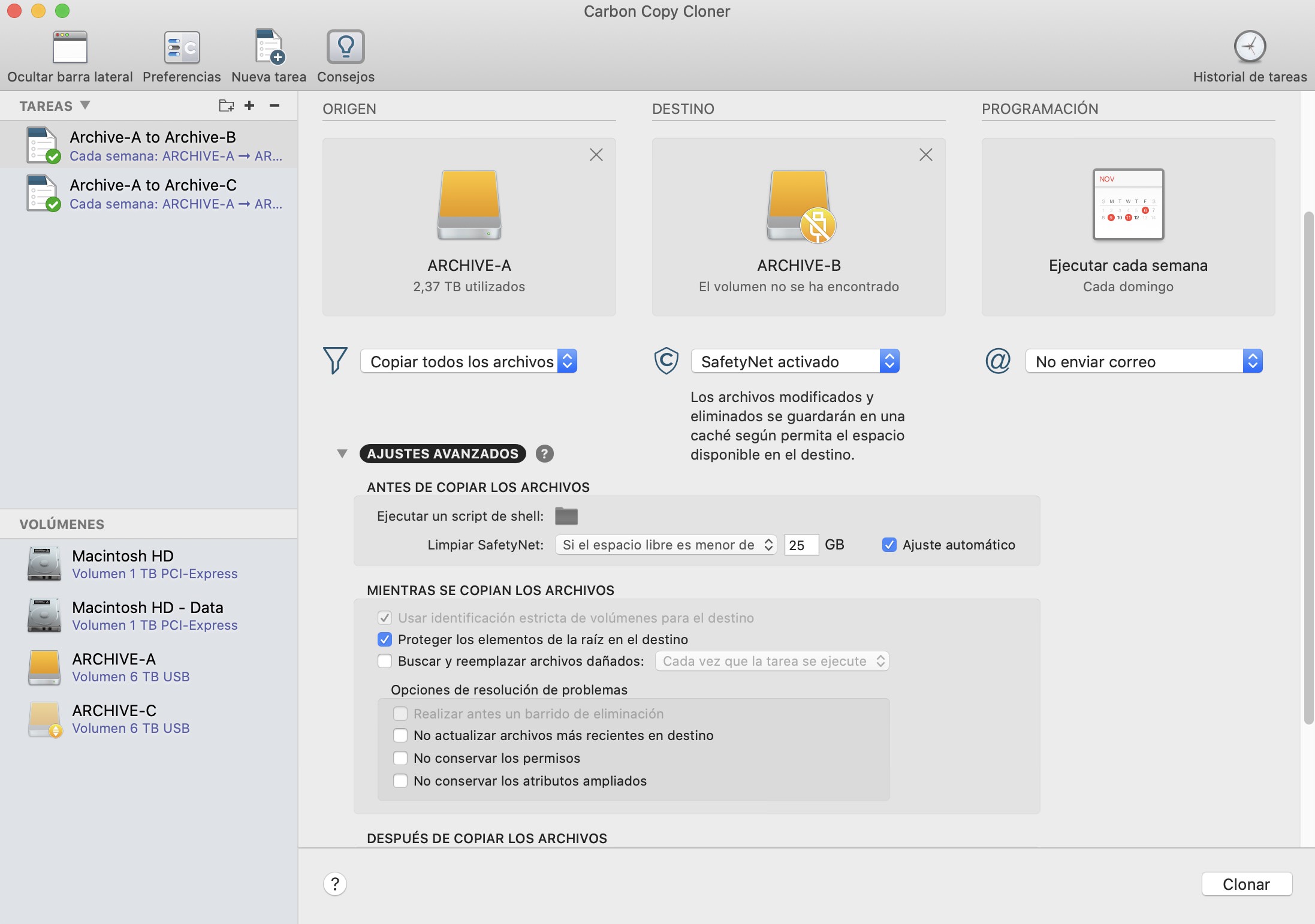This screenshot has height=924, width=1315.
Task: Open Preferencias from the toolbar
Action: 182,47
